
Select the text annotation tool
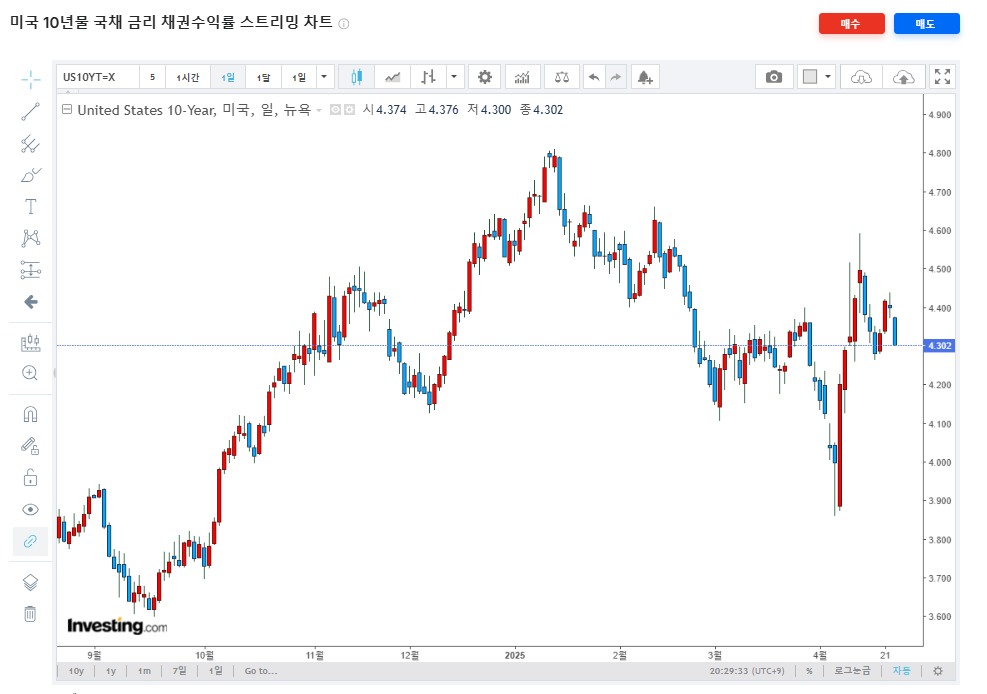click(30, 207)
